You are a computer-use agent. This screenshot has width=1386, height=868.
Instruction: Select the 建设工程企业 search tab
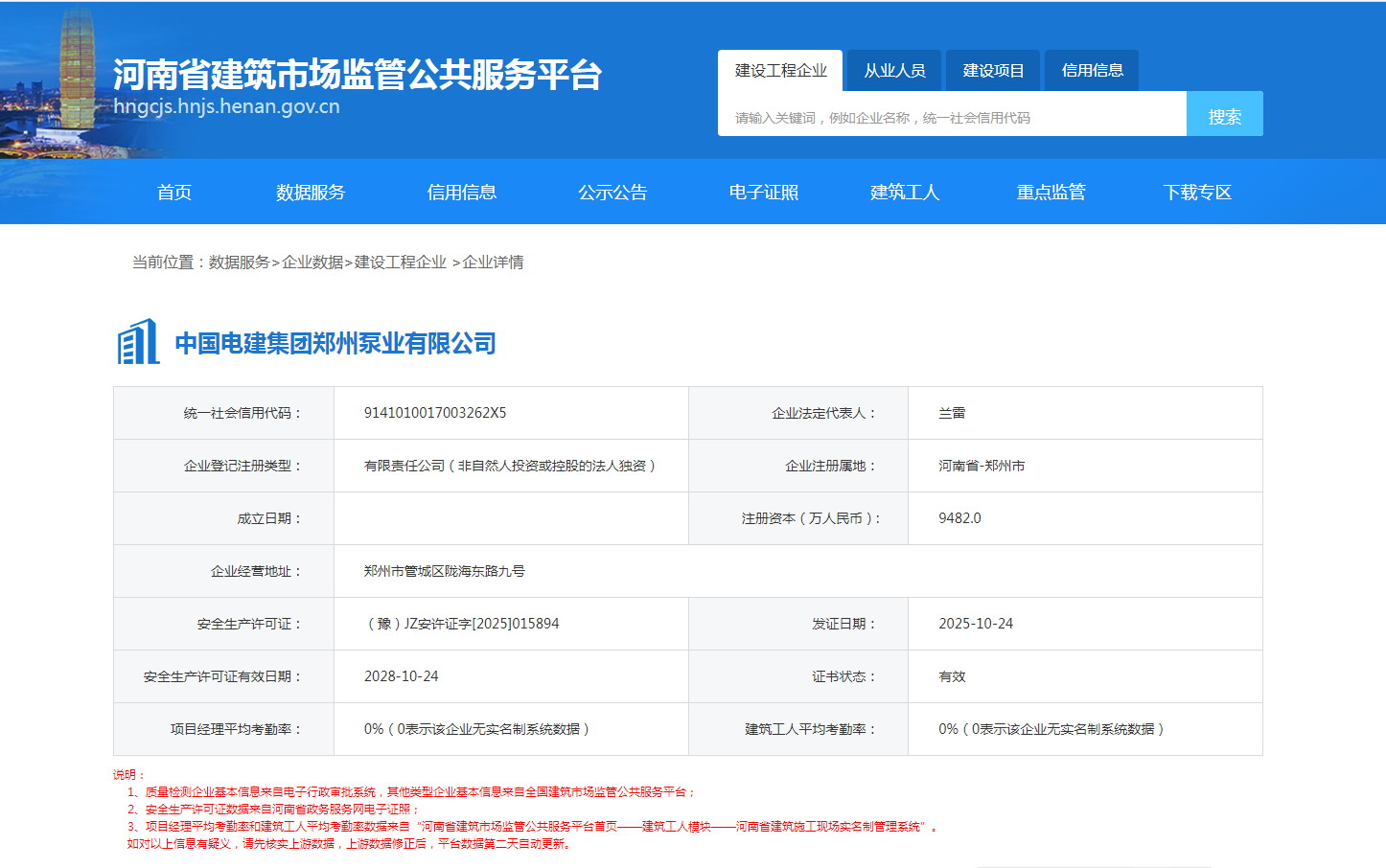pos(780,71)
